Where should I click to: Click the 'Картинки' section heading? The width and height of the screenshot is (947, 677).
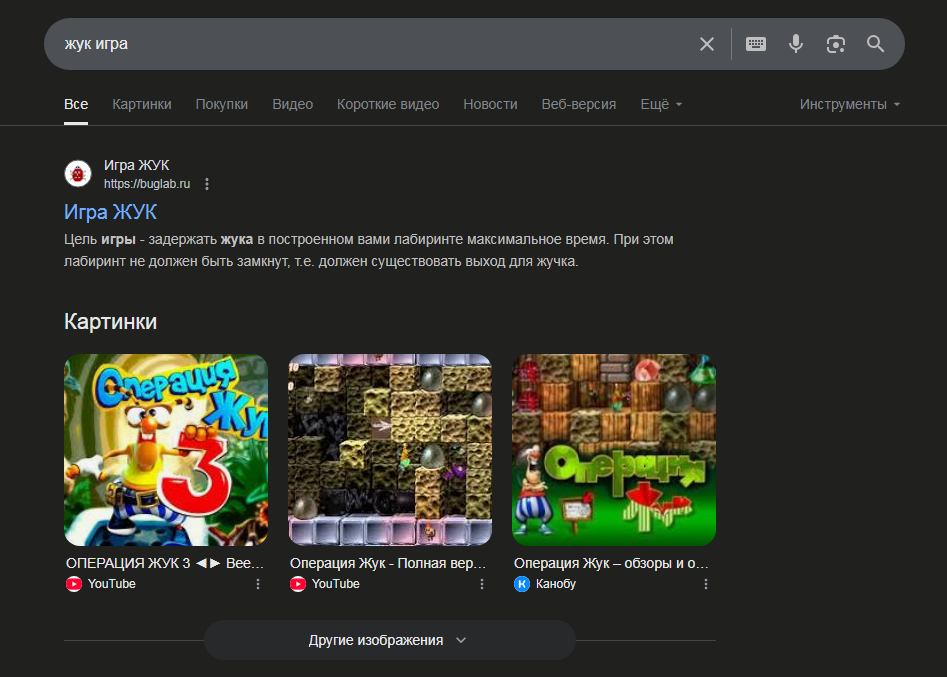(111, 322)
